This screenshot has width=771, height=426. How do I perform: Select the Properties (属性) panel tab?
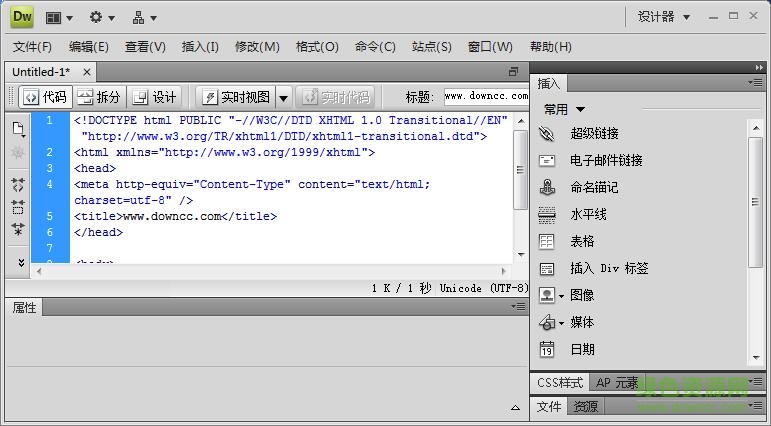24,307
